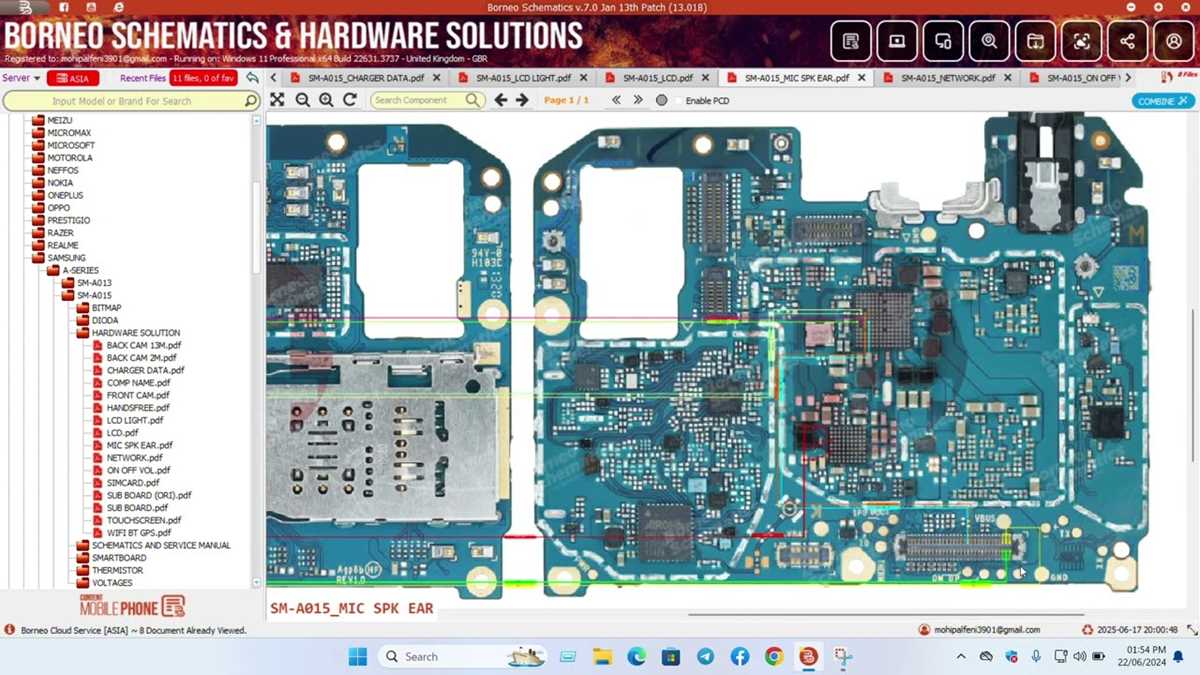Open the user account header icon
Image resolution: width=1200 pixels, height=675 pixels.
click(x=1174, y=42)
